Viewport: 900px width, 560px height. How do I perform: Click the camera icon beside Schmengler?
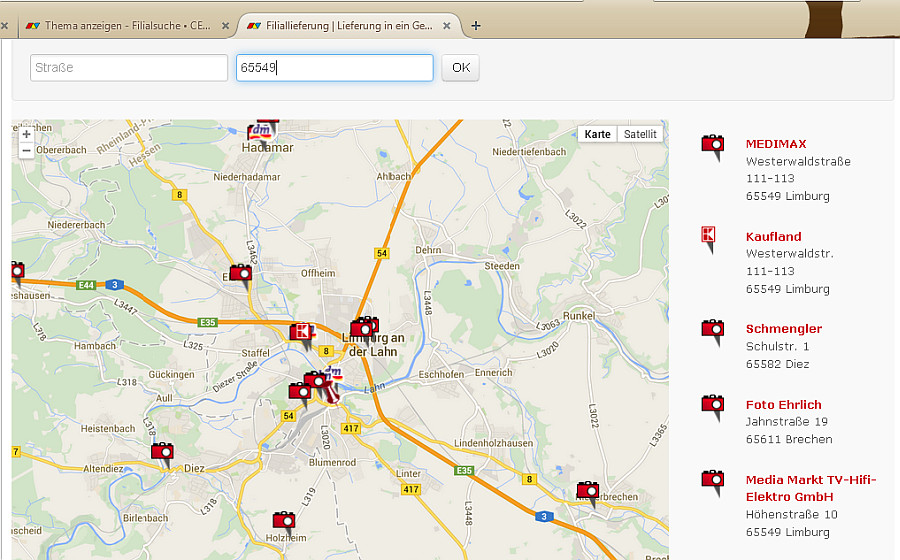pyautogui.click(x=712, y=330)
